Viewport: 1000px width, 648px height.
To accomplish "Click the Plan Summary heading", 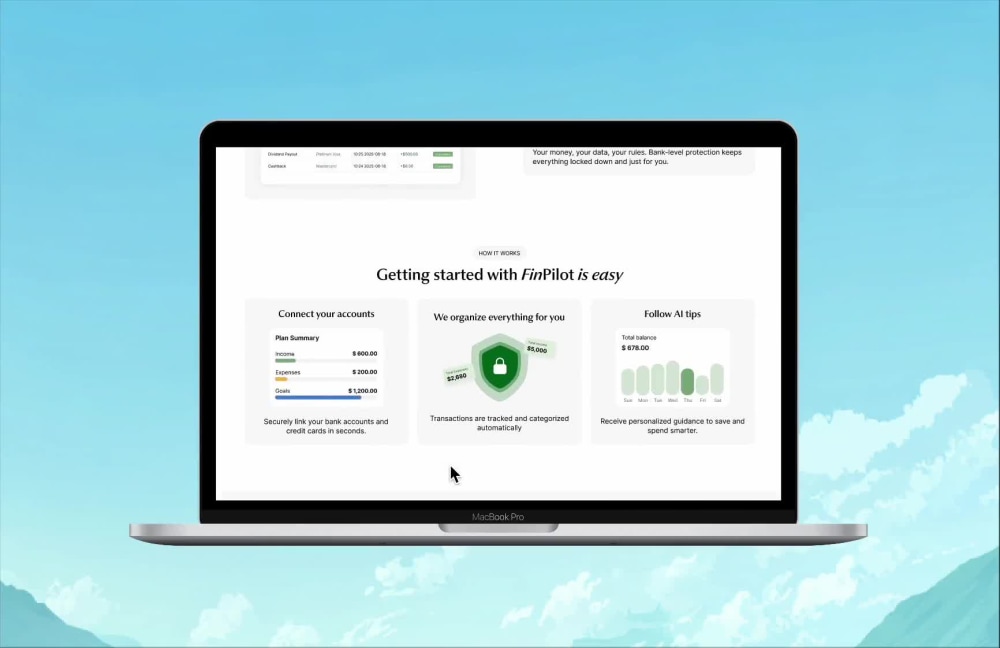I will 297,338.
